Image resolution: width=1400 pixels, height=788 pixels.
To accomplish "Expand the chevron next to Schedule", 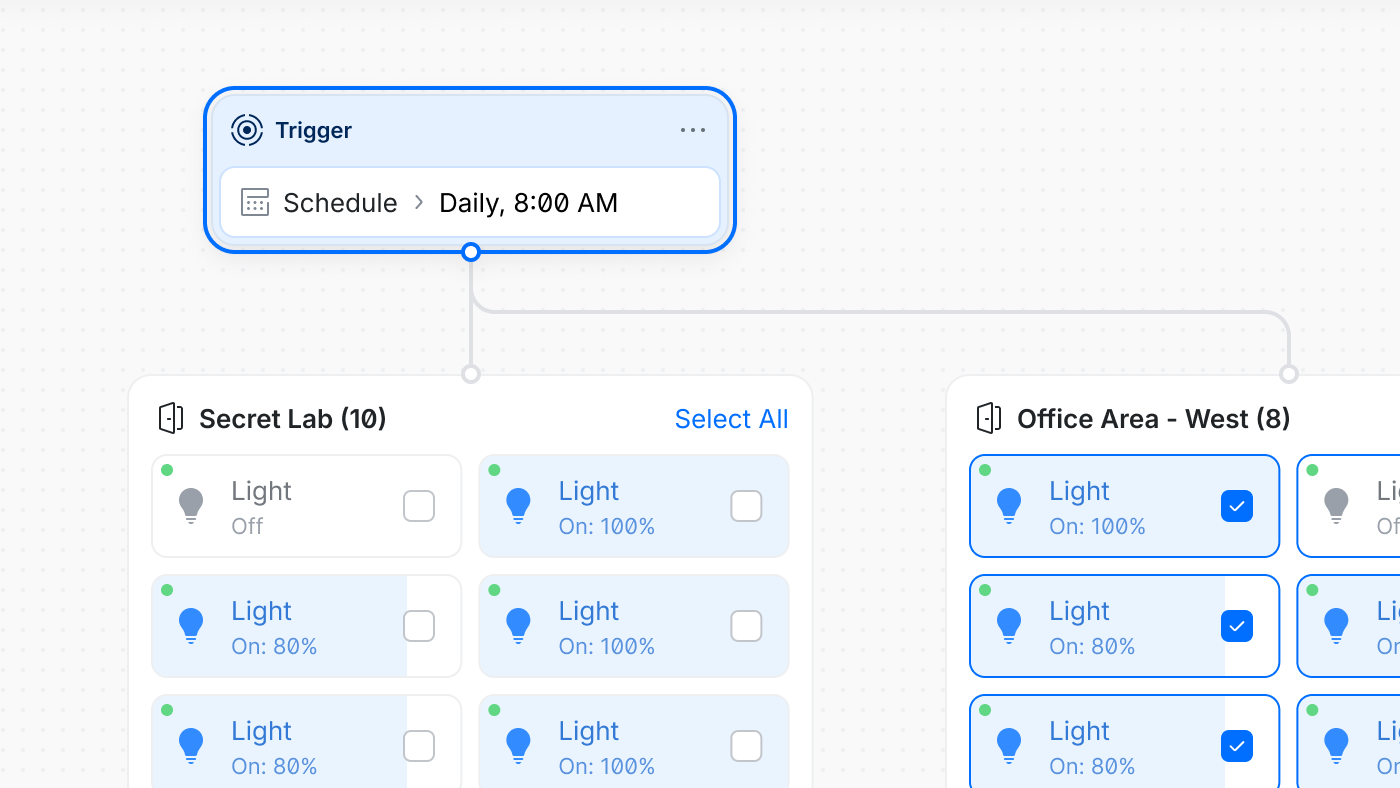I will point(419,203).
